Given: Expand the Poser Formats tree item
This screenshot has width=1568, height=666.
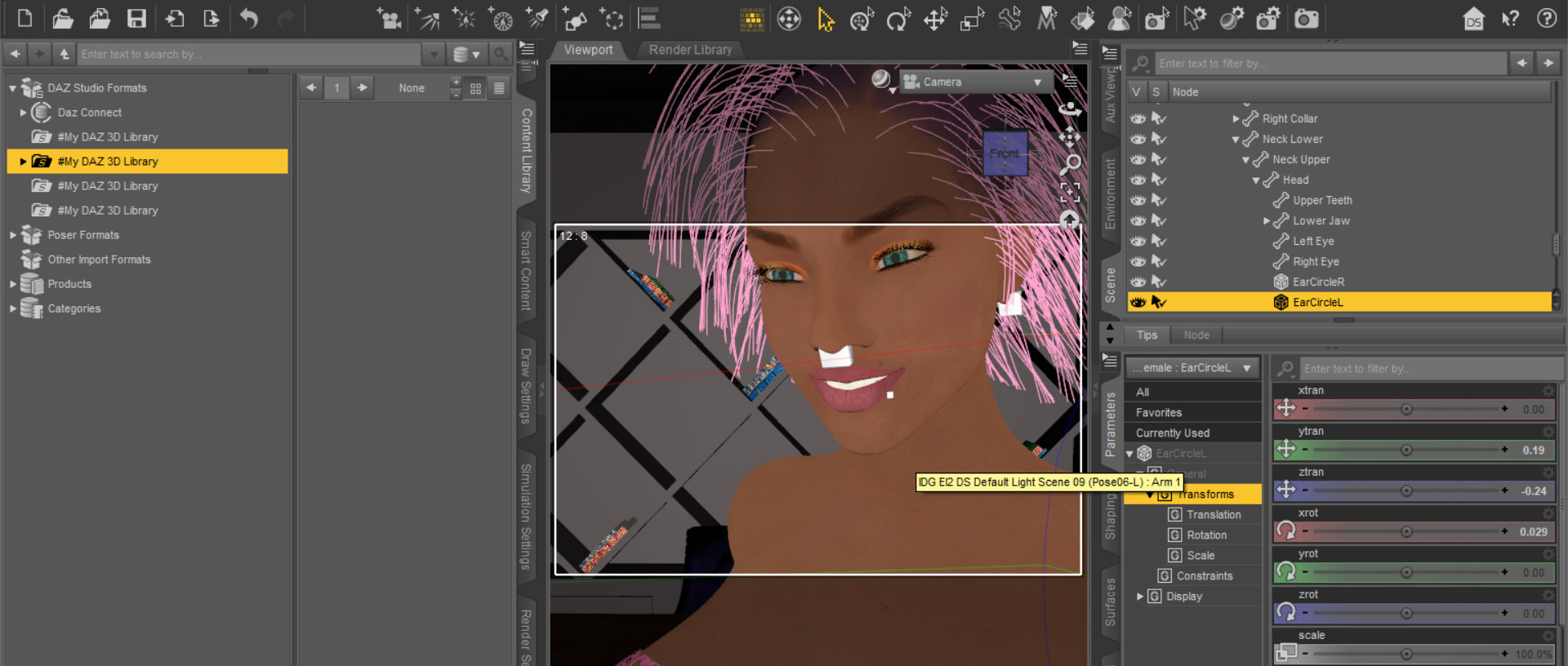Looking at the screenshot, I should pyautogui.click(x=13, y=235).
